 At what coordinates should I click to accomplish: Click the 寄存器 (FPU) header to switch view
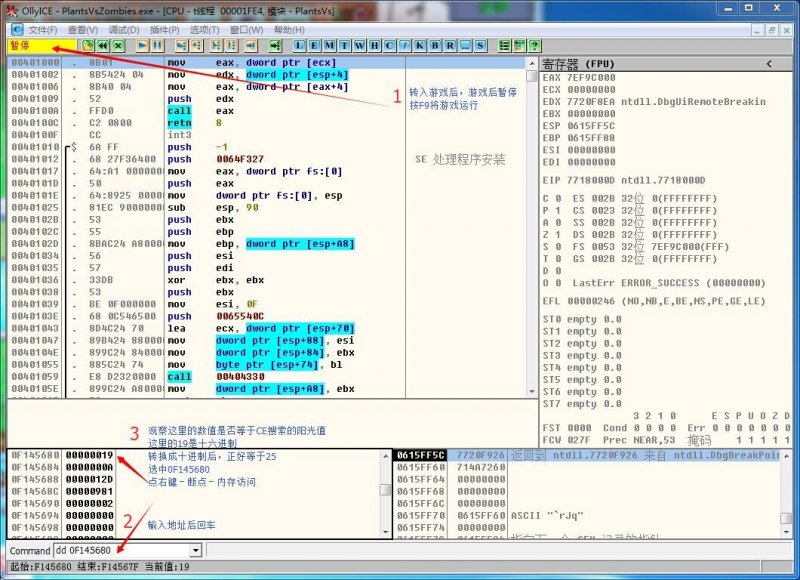click(x=579, y=64)
